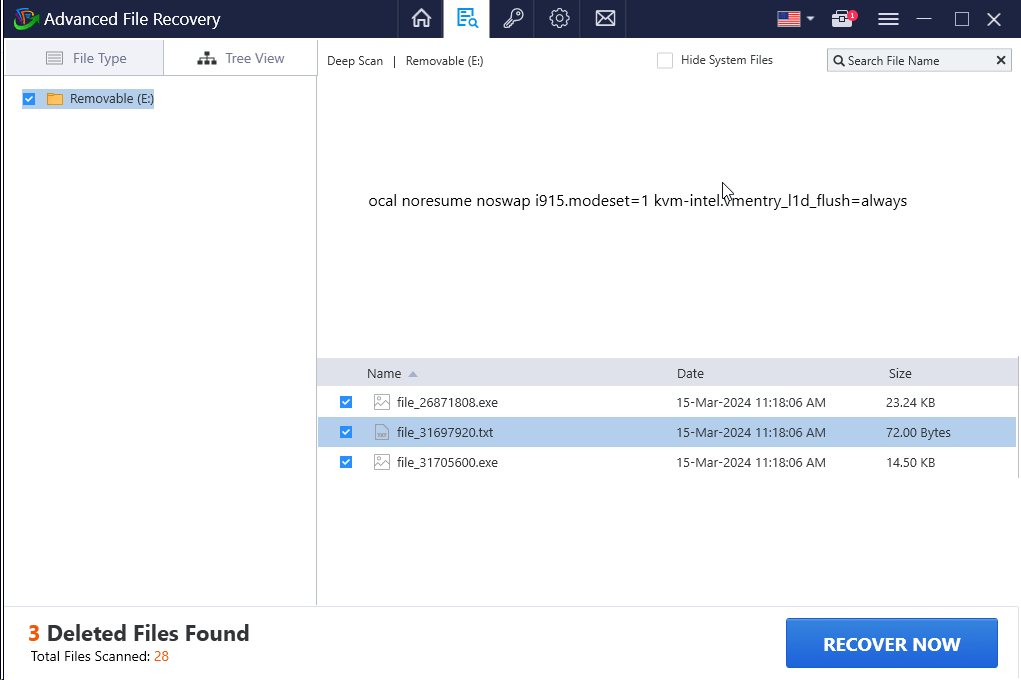Click the RECOVER NOW button
The width and height of the screenshot is (1021, 680).
coord(891,645)
